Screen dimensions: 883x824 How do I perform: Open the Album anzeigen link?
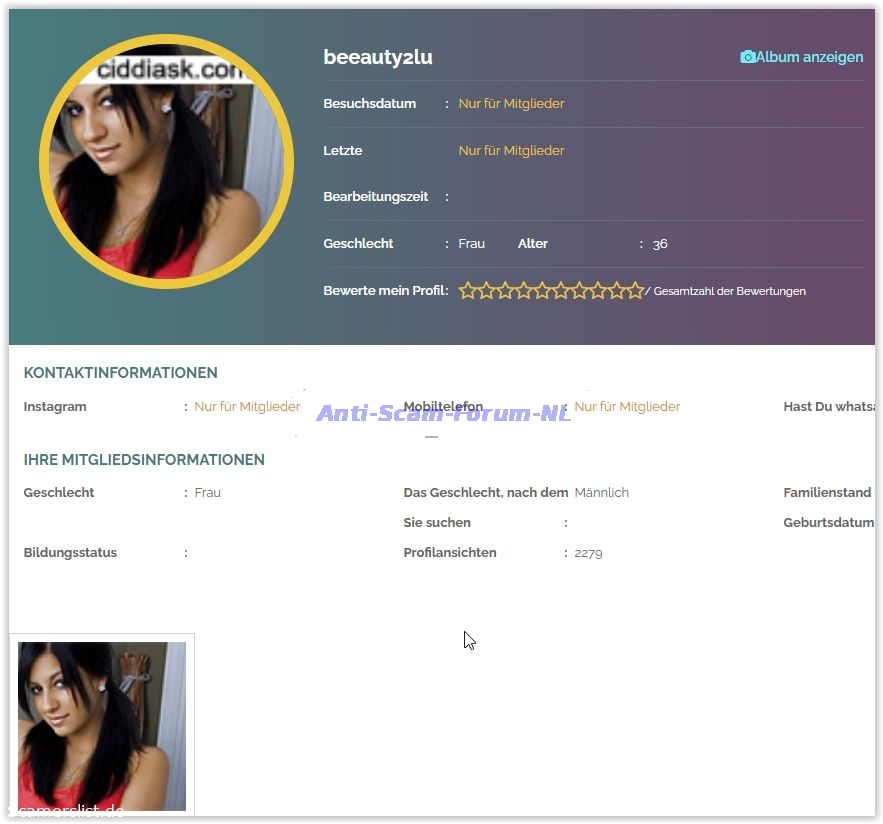tap(809, 57)
